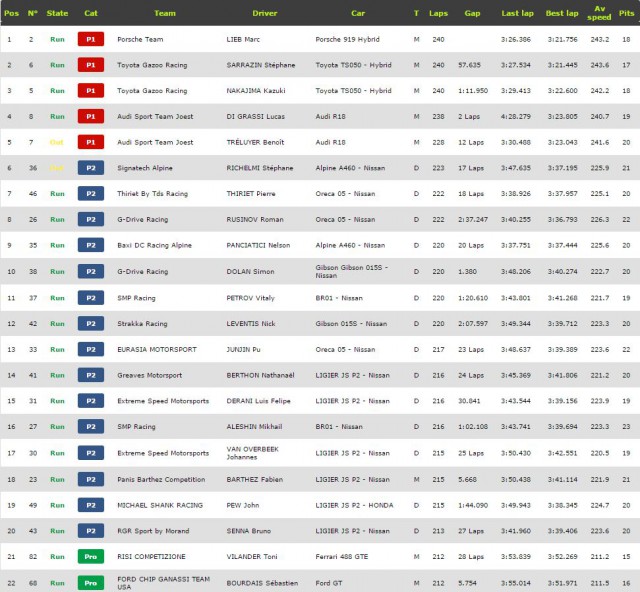Screen dimensions: 640x592
Task: Click driver name SENNA Bruno
Action: (249, 531)
